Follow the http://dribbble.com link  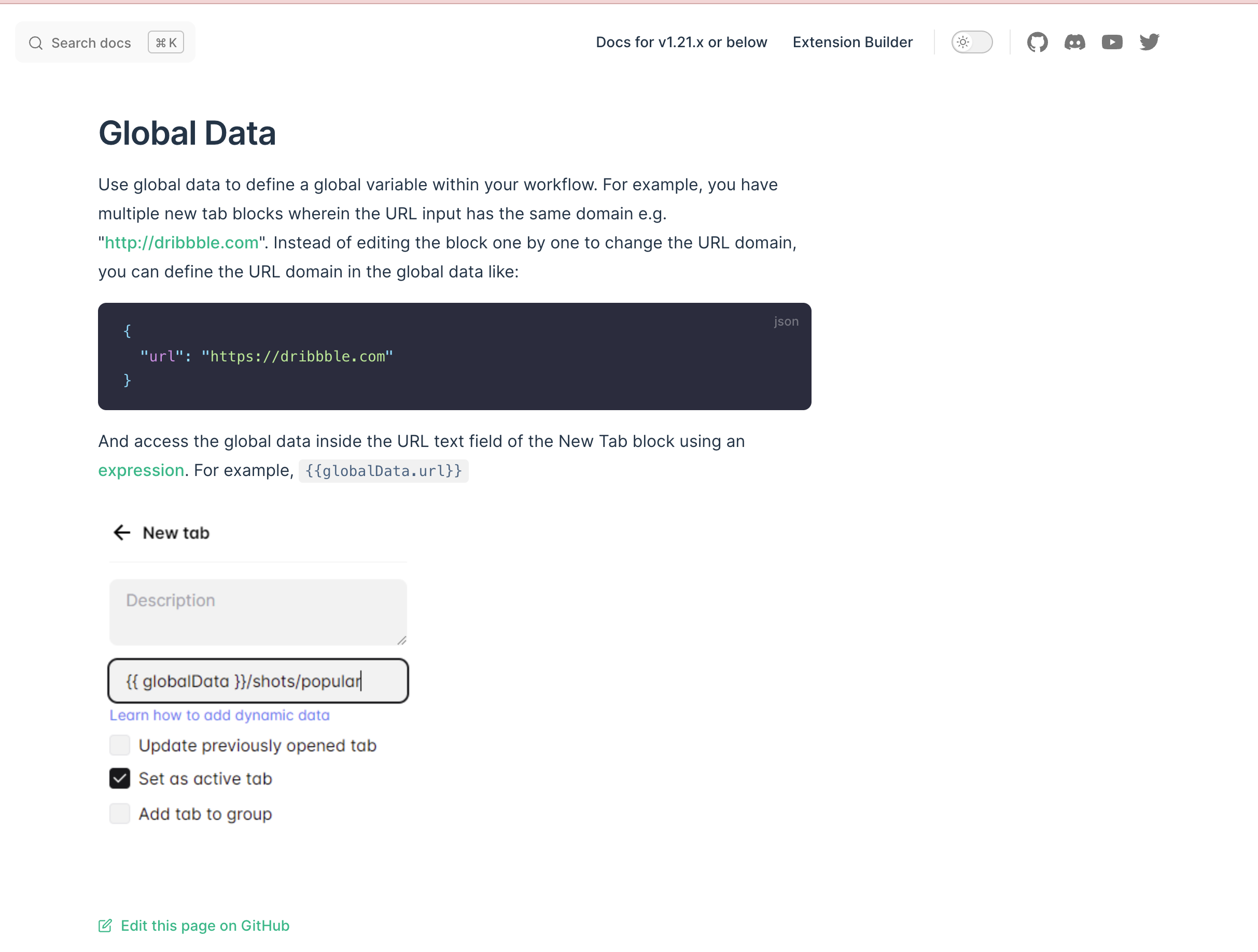point(181,242)
